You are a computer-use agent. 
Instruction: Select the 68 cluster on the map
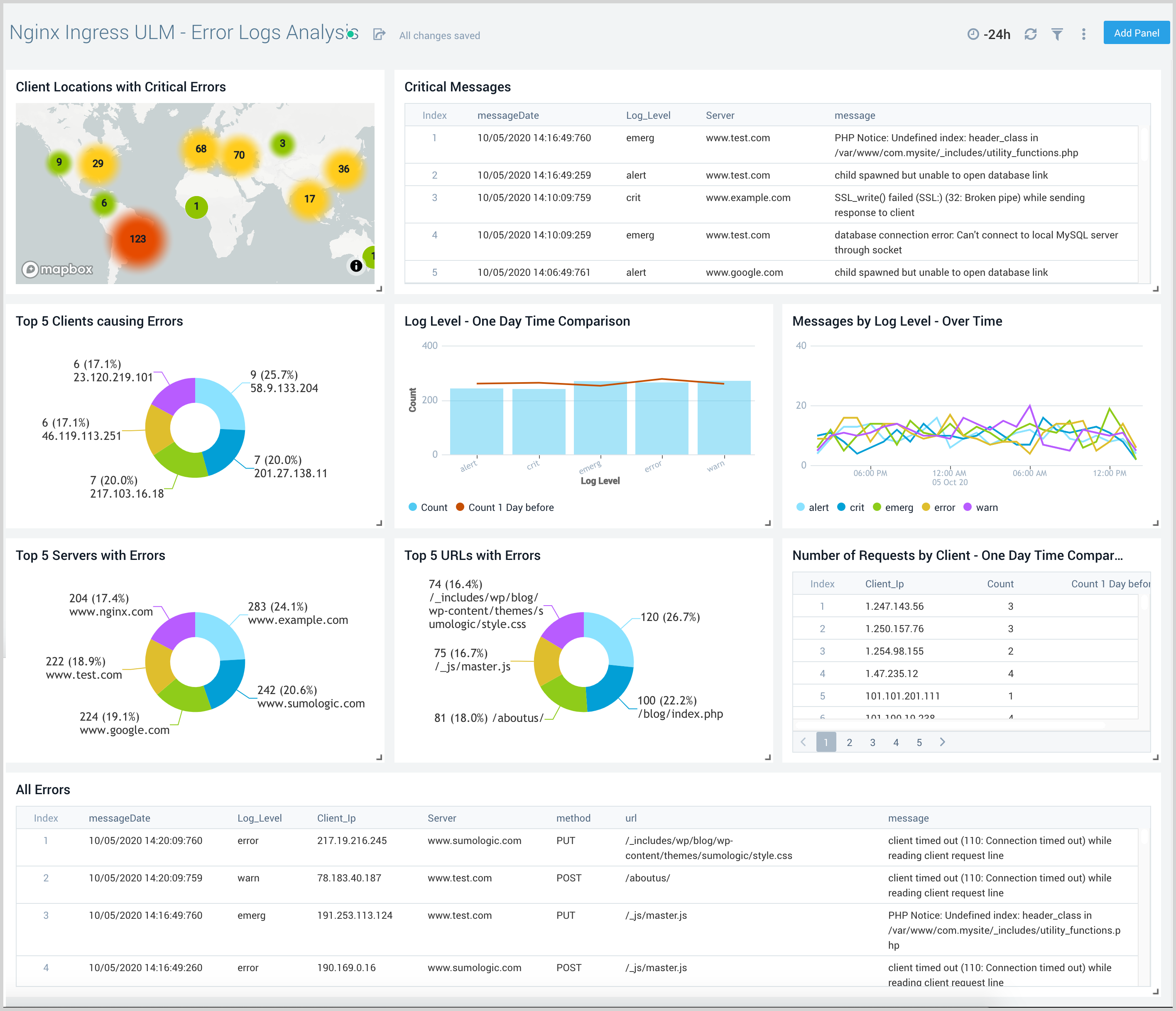201,149
